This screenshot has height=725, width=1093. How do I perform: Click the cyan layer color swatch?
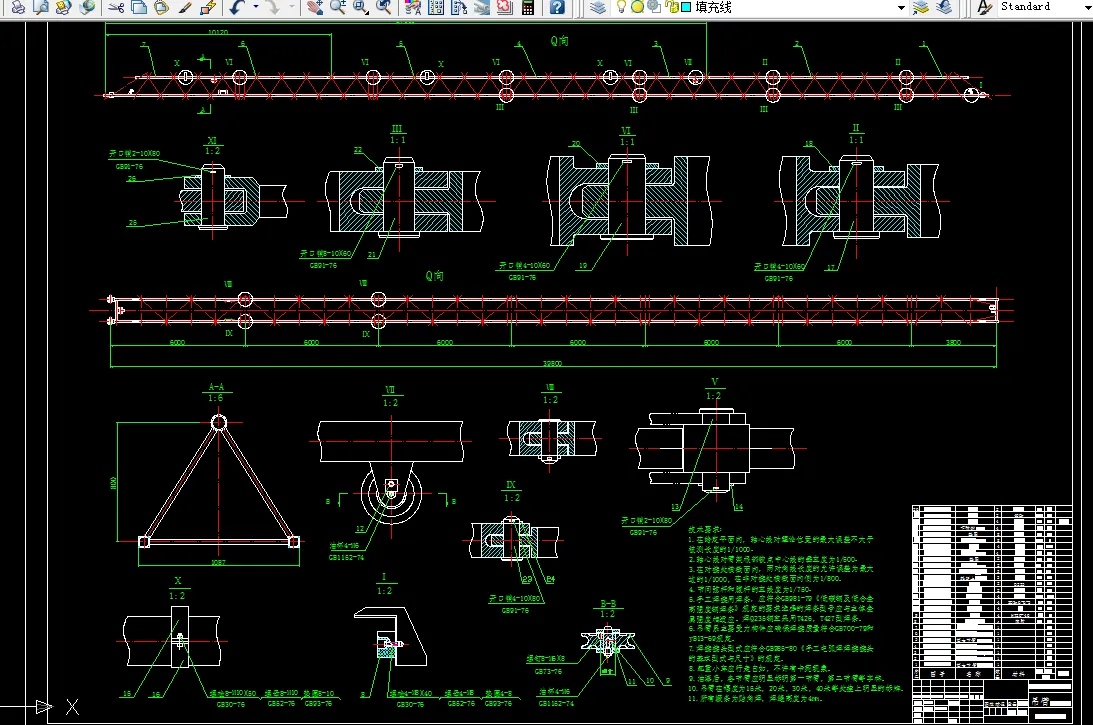click(686, 7)
